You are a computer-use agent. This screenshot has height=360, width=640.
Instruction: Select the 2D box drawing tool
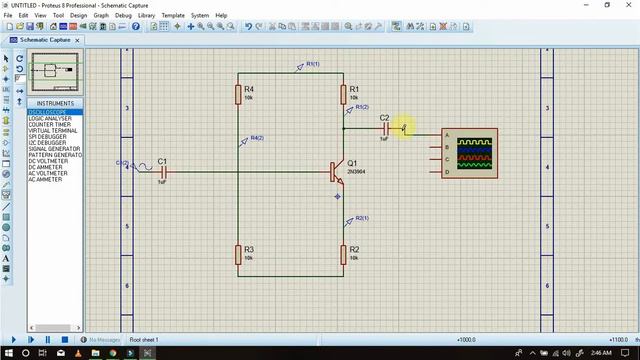pyautogui.click(x=6, y=217)
